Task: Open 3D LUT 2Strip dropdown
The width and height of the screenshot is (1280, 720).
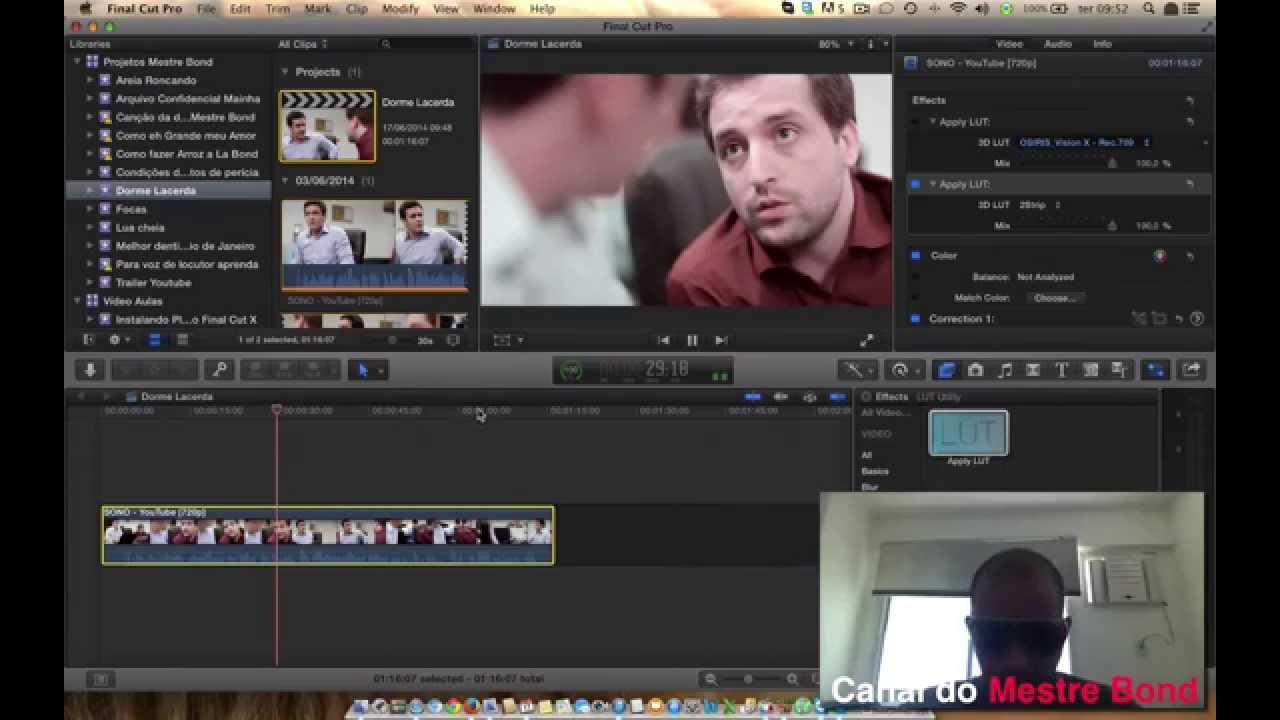Action: click(1040, 205)
